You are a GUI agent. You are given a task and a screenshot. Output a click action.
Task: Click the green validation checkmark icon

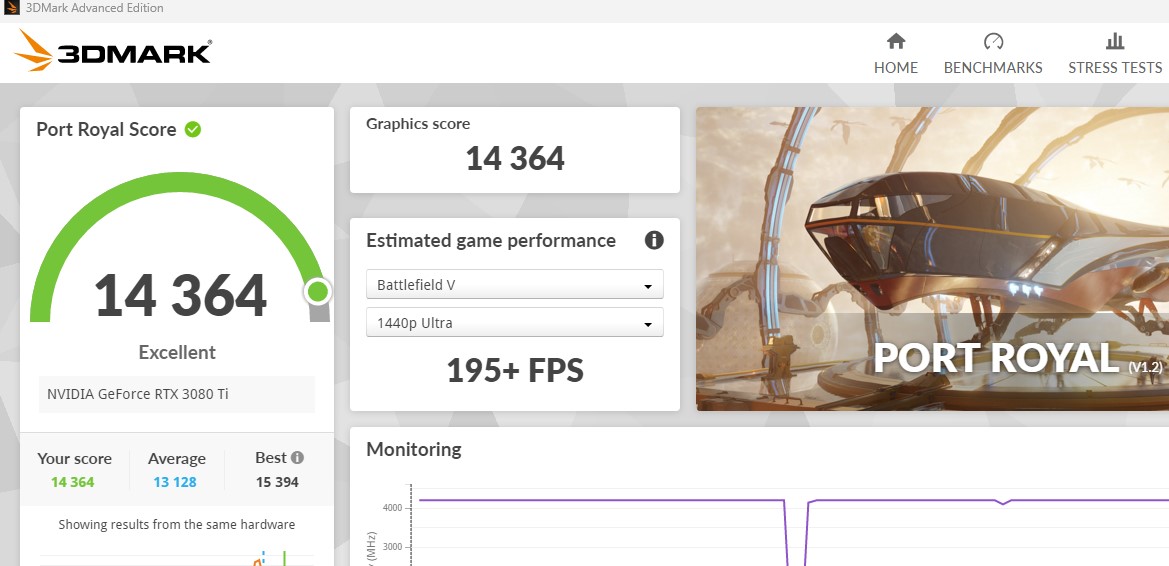click(193, 129)
